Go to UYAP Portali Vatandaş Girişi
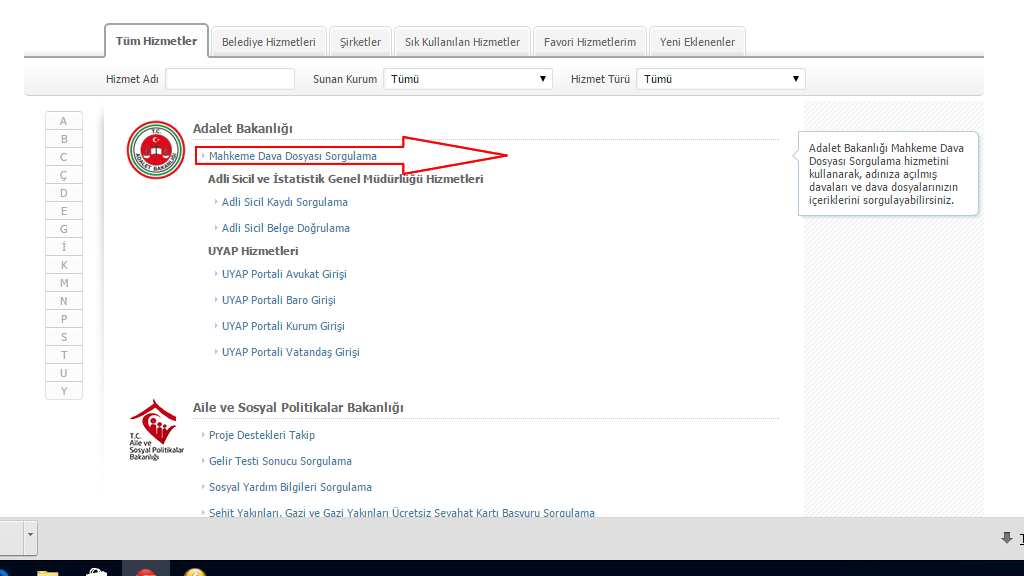1024x576 pixels. point(291,352)
